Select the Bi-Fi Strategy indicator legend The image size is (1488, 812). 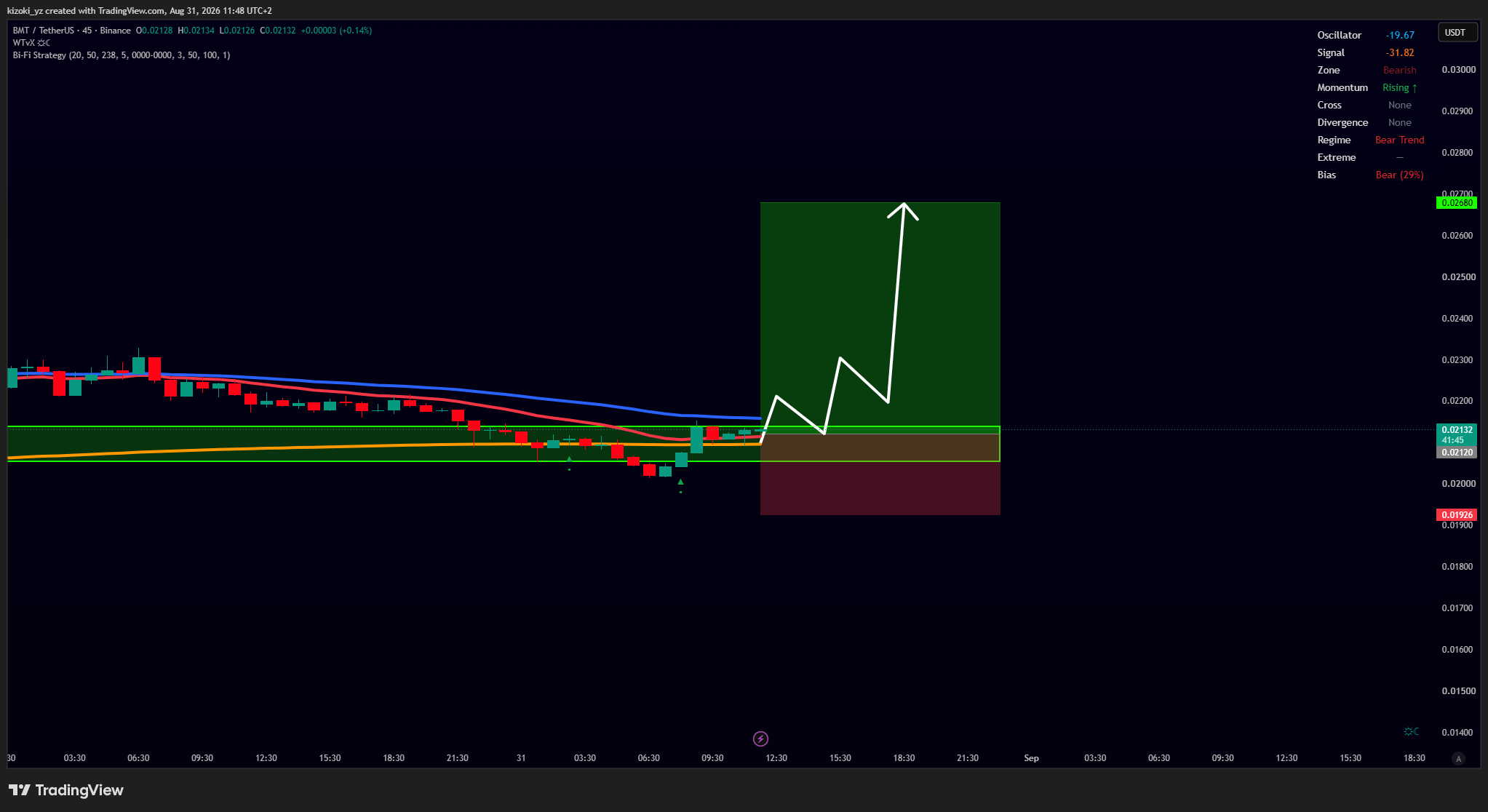tap(122, 55)
